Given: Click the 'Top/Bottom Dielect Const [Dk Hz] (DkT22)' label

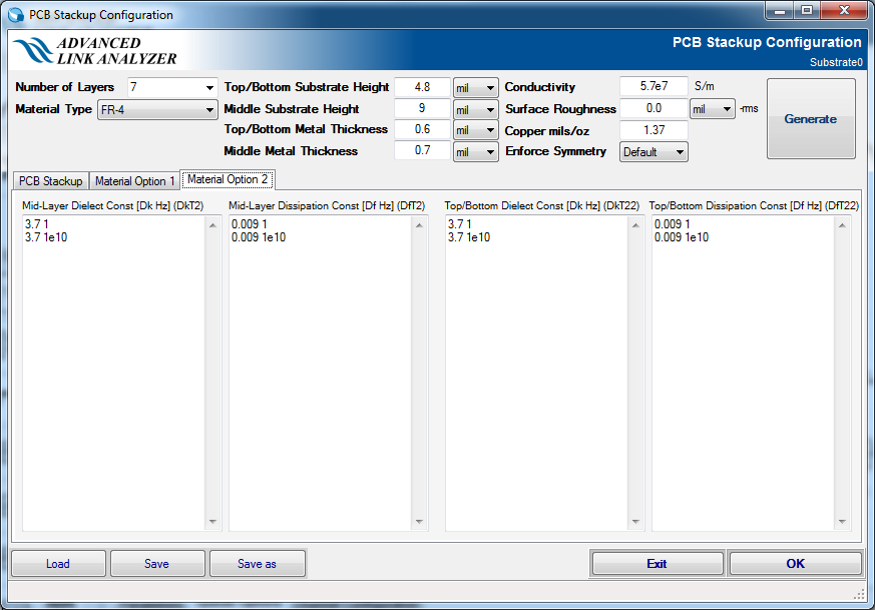Looking at the screenshot, I should [542, 205].
